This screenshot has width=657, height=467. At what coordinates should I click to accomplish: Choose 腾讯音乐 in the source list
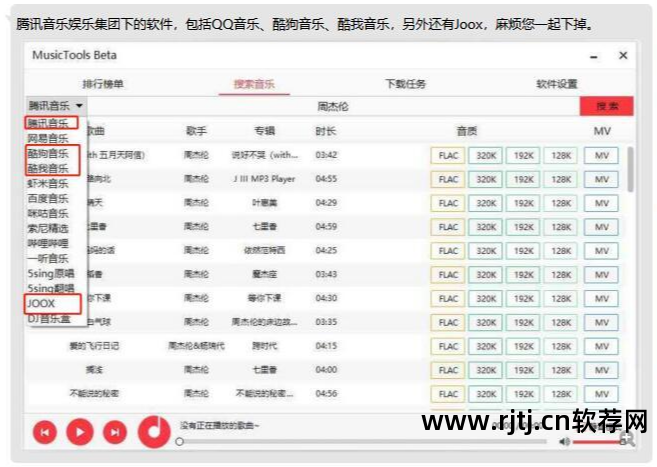click(48, 123)
